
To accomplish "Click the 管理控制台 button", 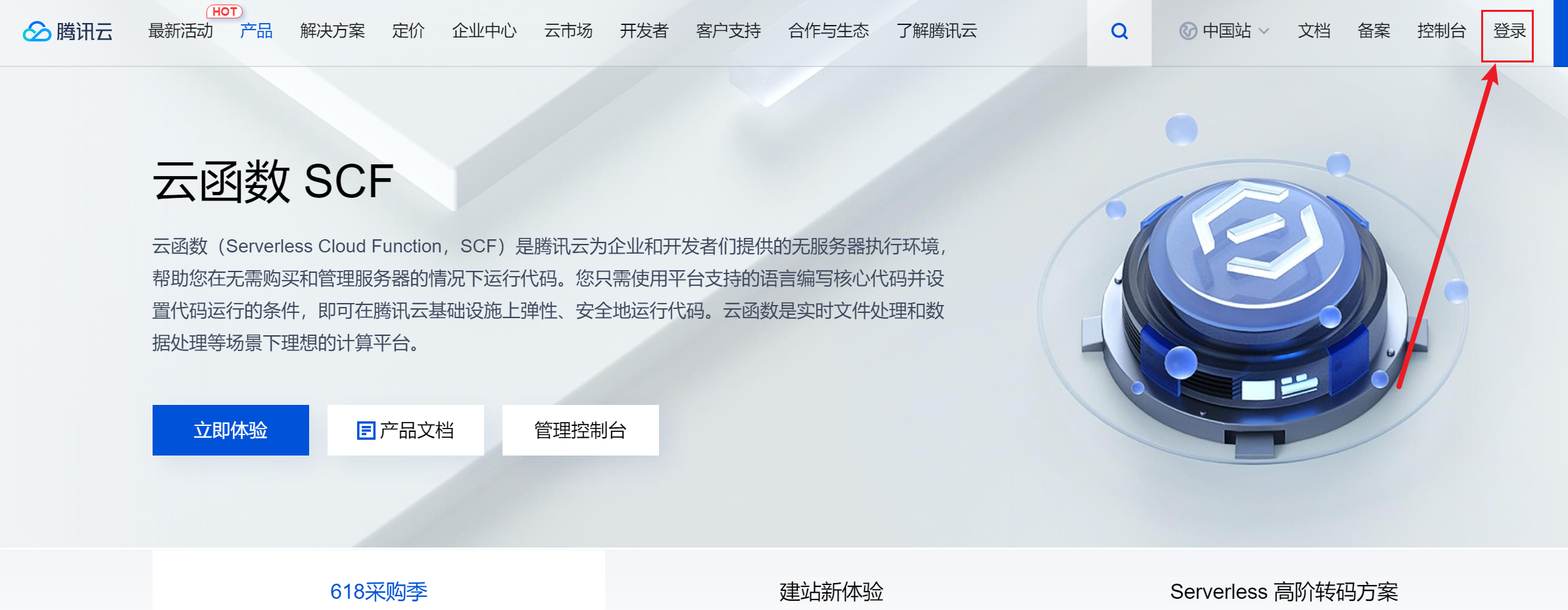I will (581, 430).
